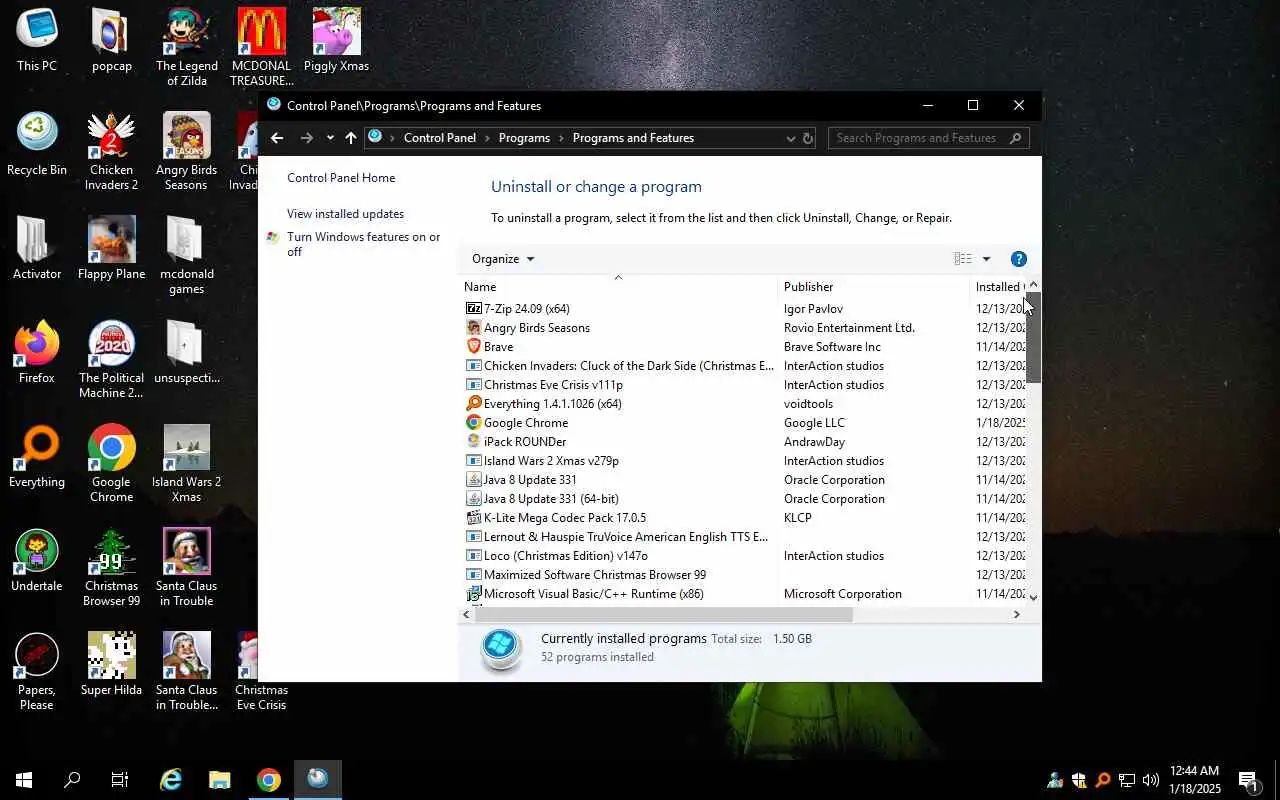
Task: Select The Legend of Zilda desktop icon
Action: coord(187,48)
